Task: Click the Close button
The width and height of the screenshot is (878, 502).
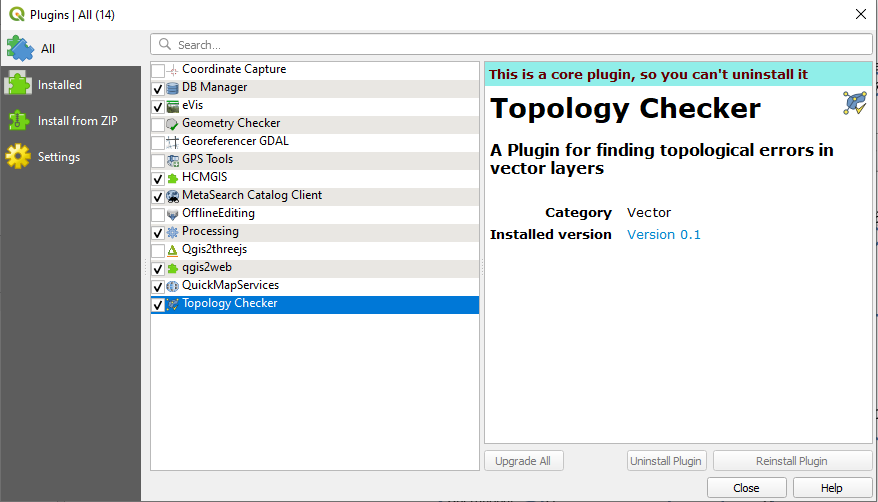Action: tap(746, 487)
